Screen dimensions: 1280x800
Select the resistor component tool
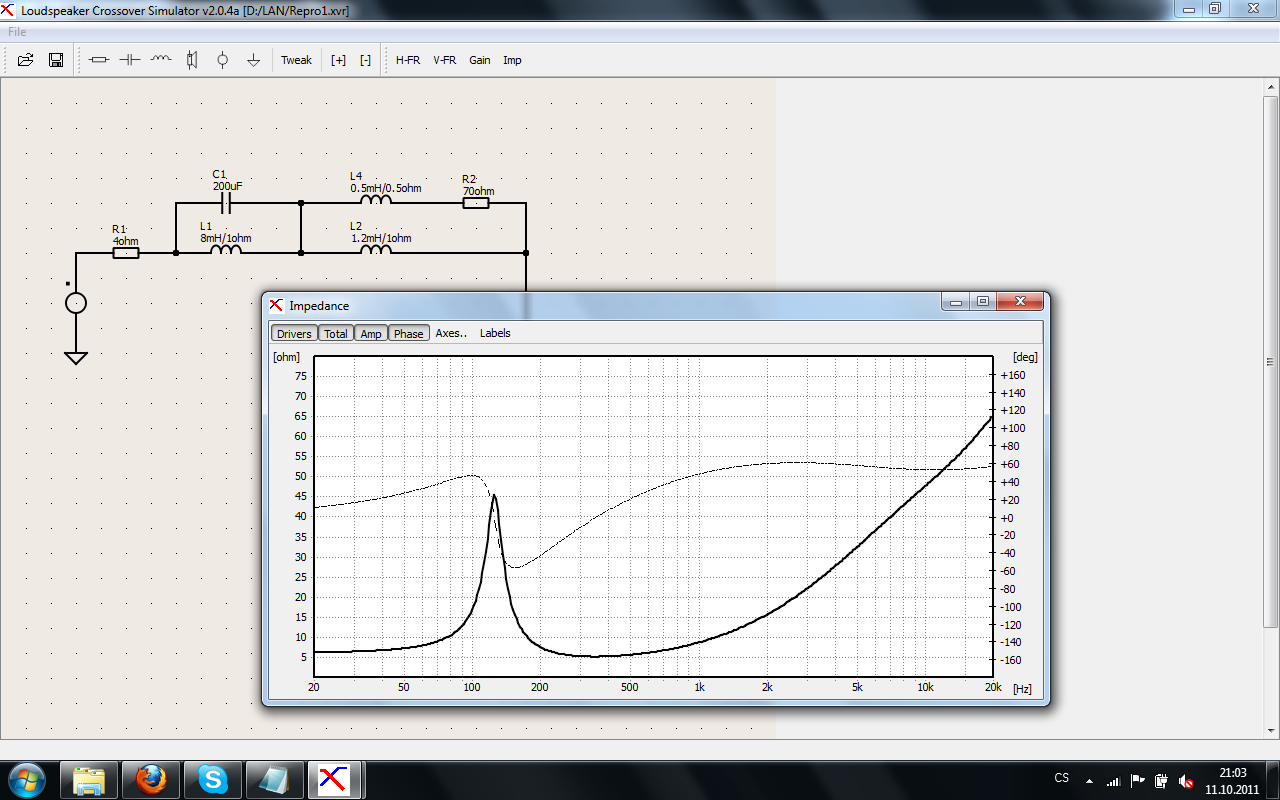point(98,60)
